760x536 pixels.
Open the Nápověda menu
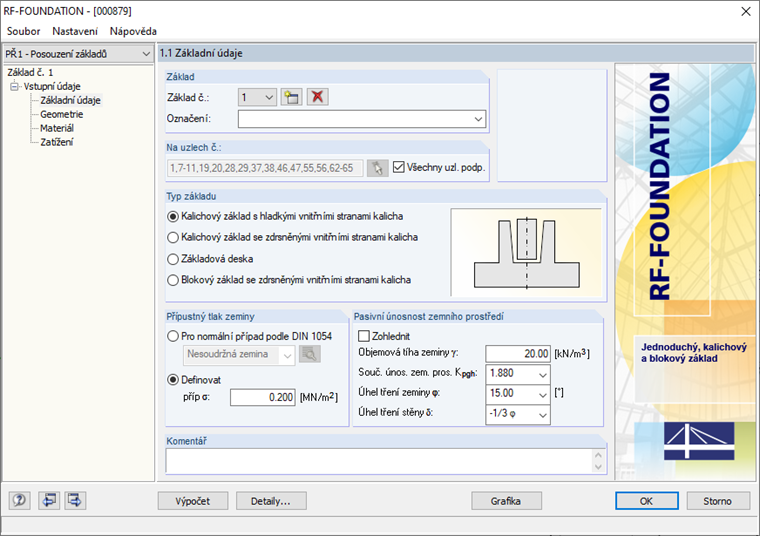pyautogui.click(x=133, y=31)
